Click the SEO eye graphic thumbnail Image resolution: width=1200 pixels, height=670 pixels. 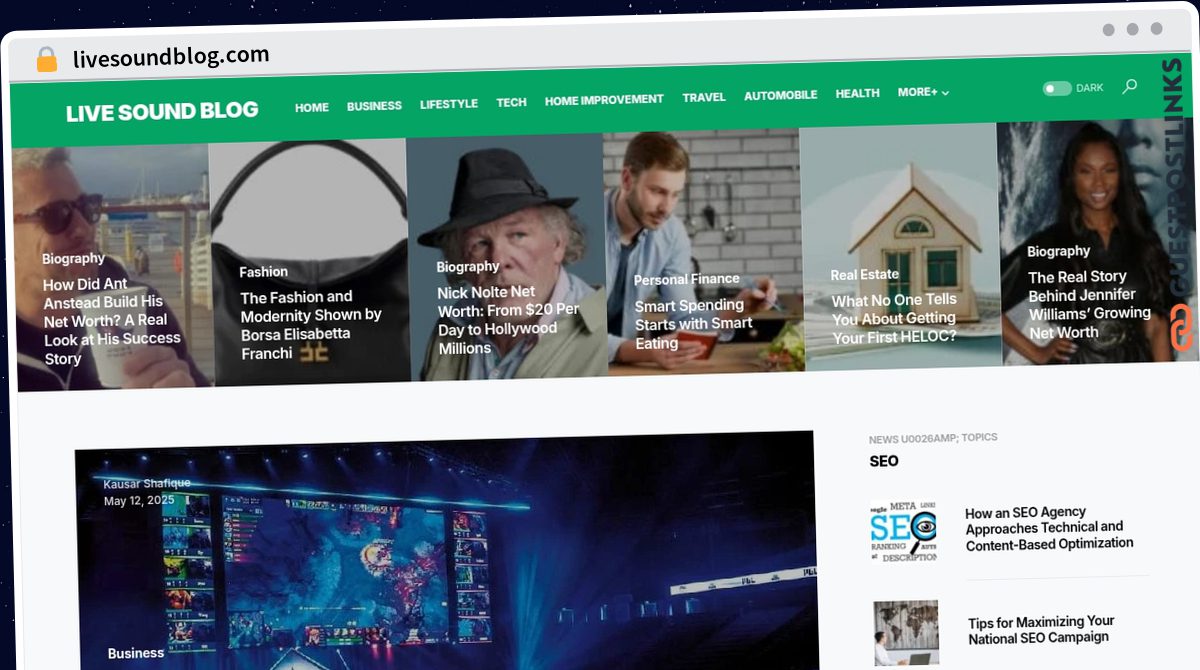point(903,531)
